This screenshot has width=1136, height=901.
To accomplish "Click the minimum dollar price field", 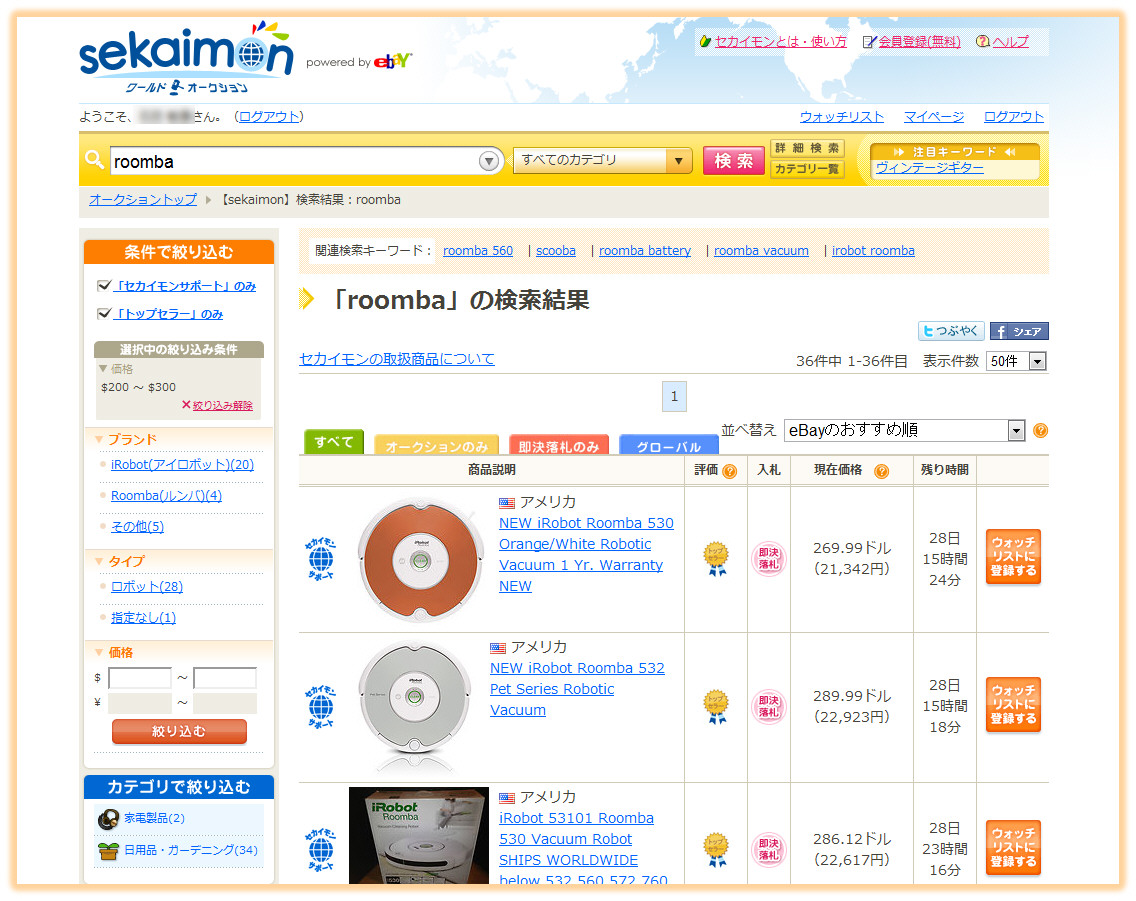I will pyautogui.click(x=140, y=678).
